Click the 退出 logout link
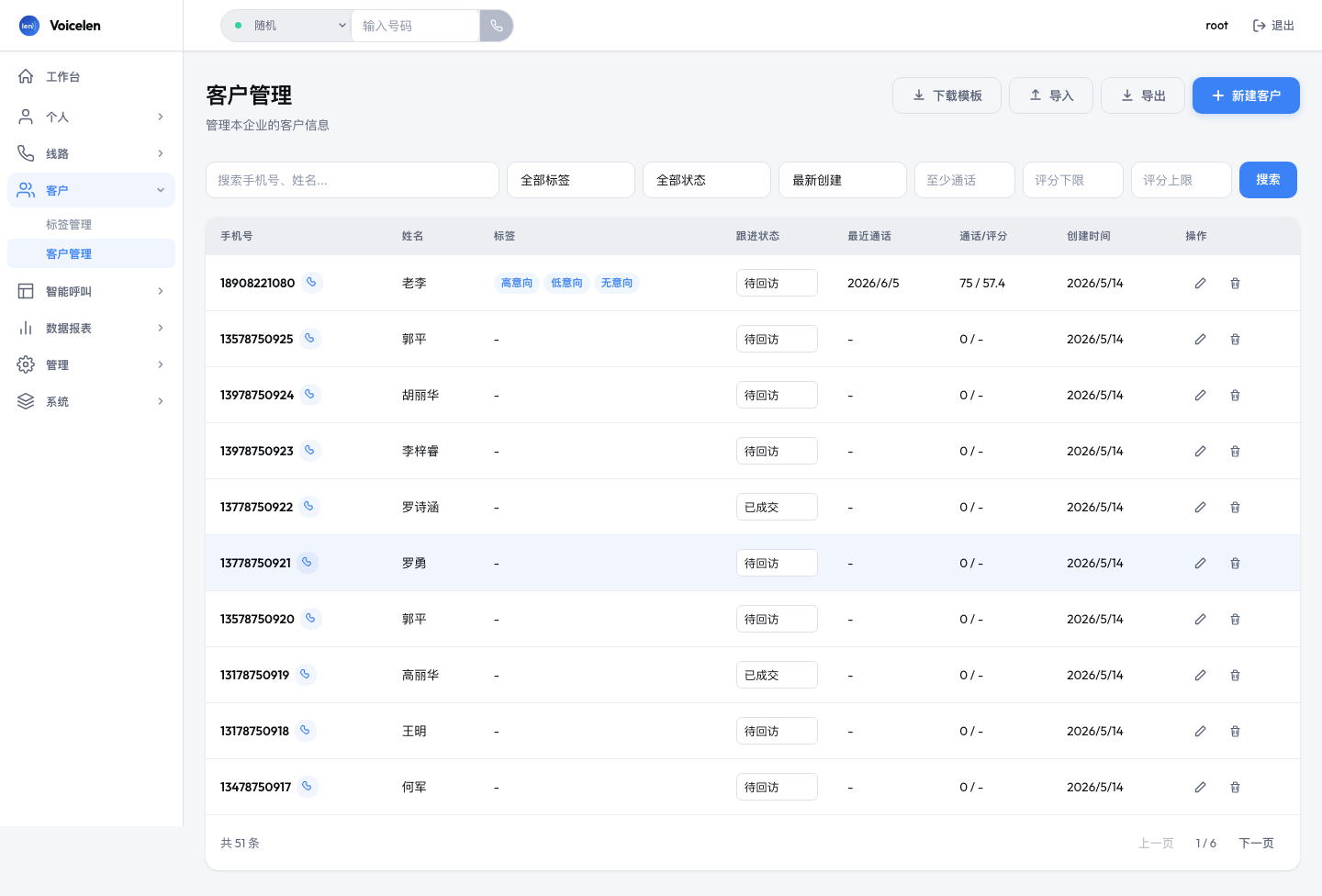 1273,26
